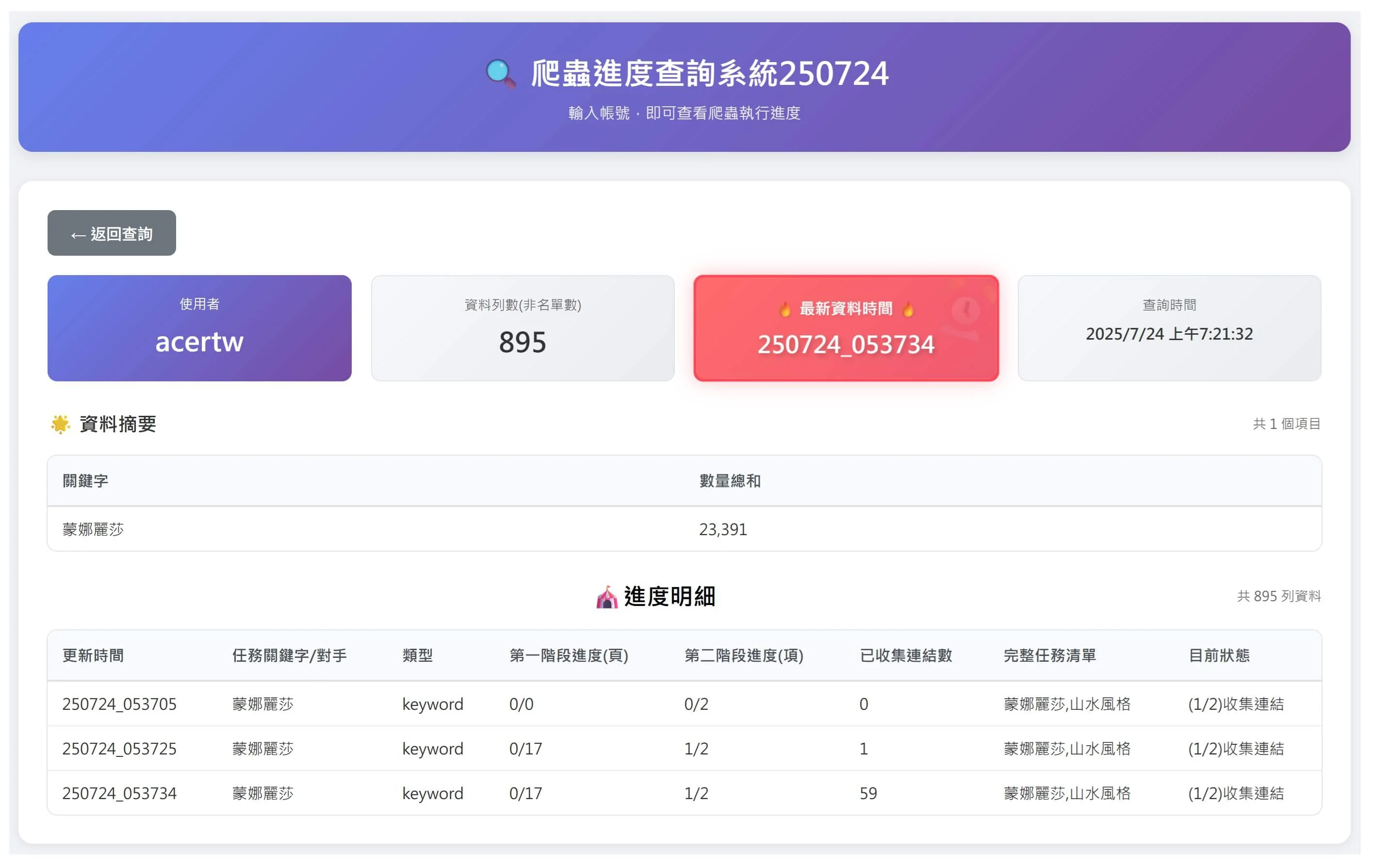Click the 更新時間 column header
This screenshot has height=868, width=1386.
(93, 655)
